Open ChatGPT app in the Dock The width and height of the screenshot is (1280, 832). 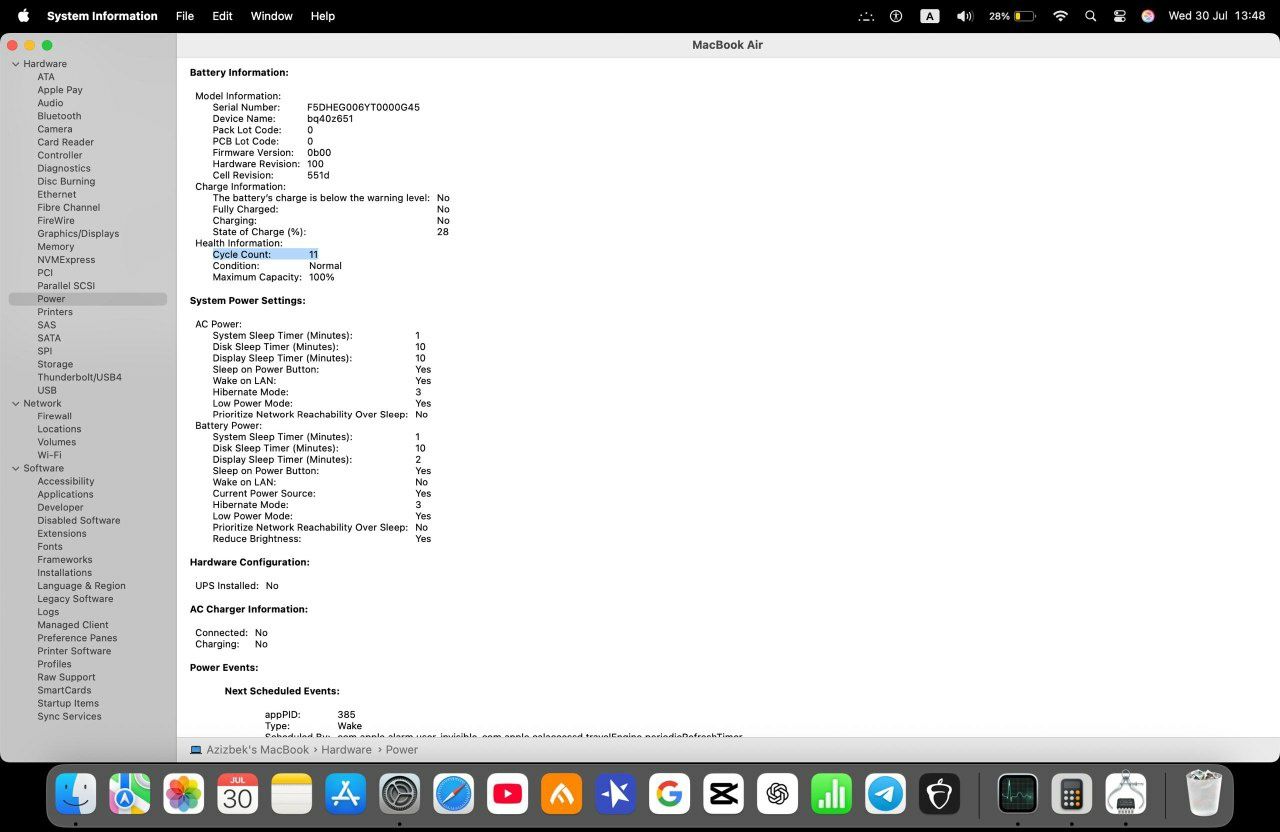pyautogui.click(x=778, y=794)
